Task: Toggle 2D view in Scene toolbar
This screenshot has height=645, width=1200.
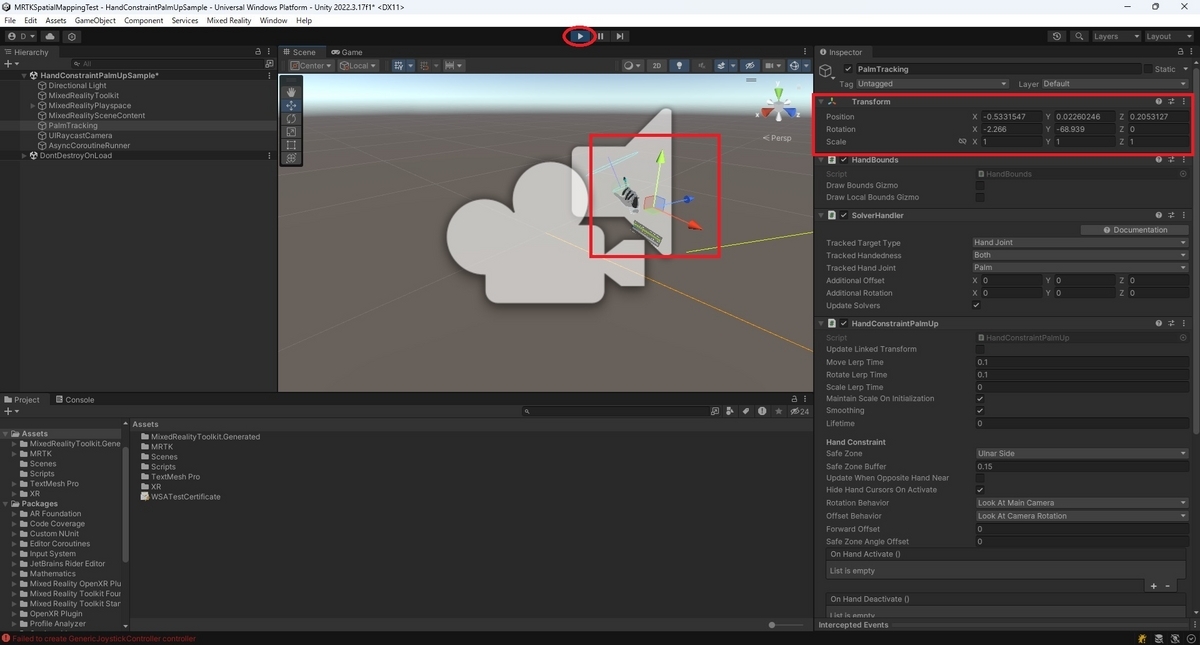Action: 656,66
